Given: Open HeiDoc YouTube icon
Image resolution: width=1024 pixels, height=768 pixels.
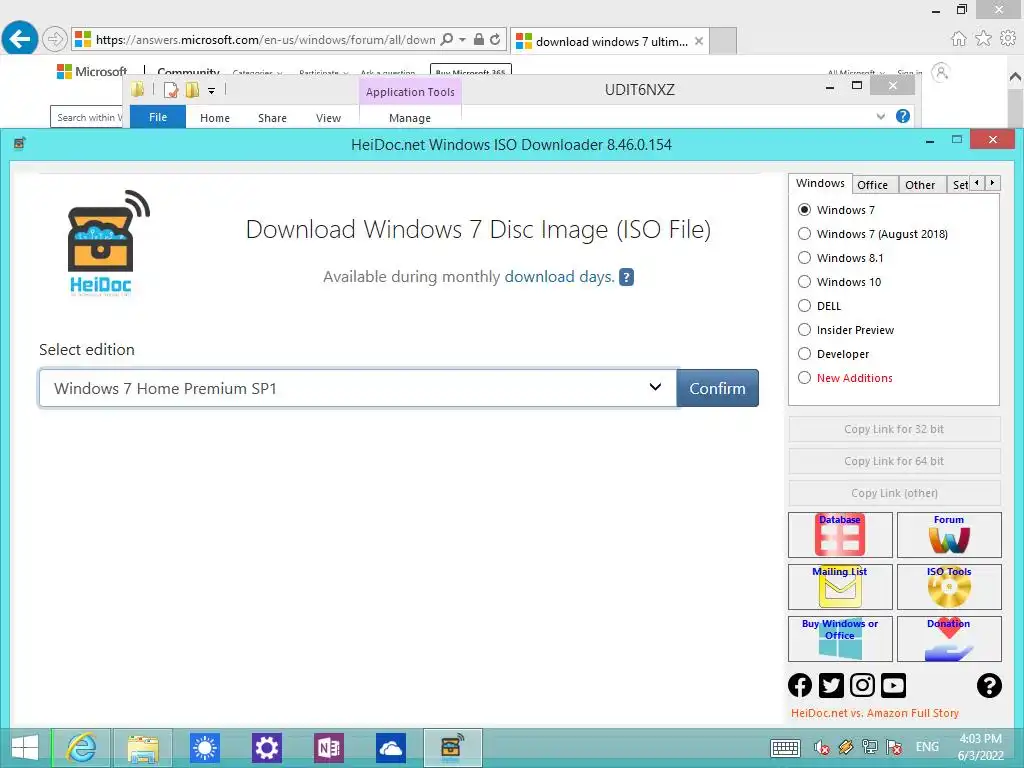Looking at the screenshot, I should (x=893, y=685).
